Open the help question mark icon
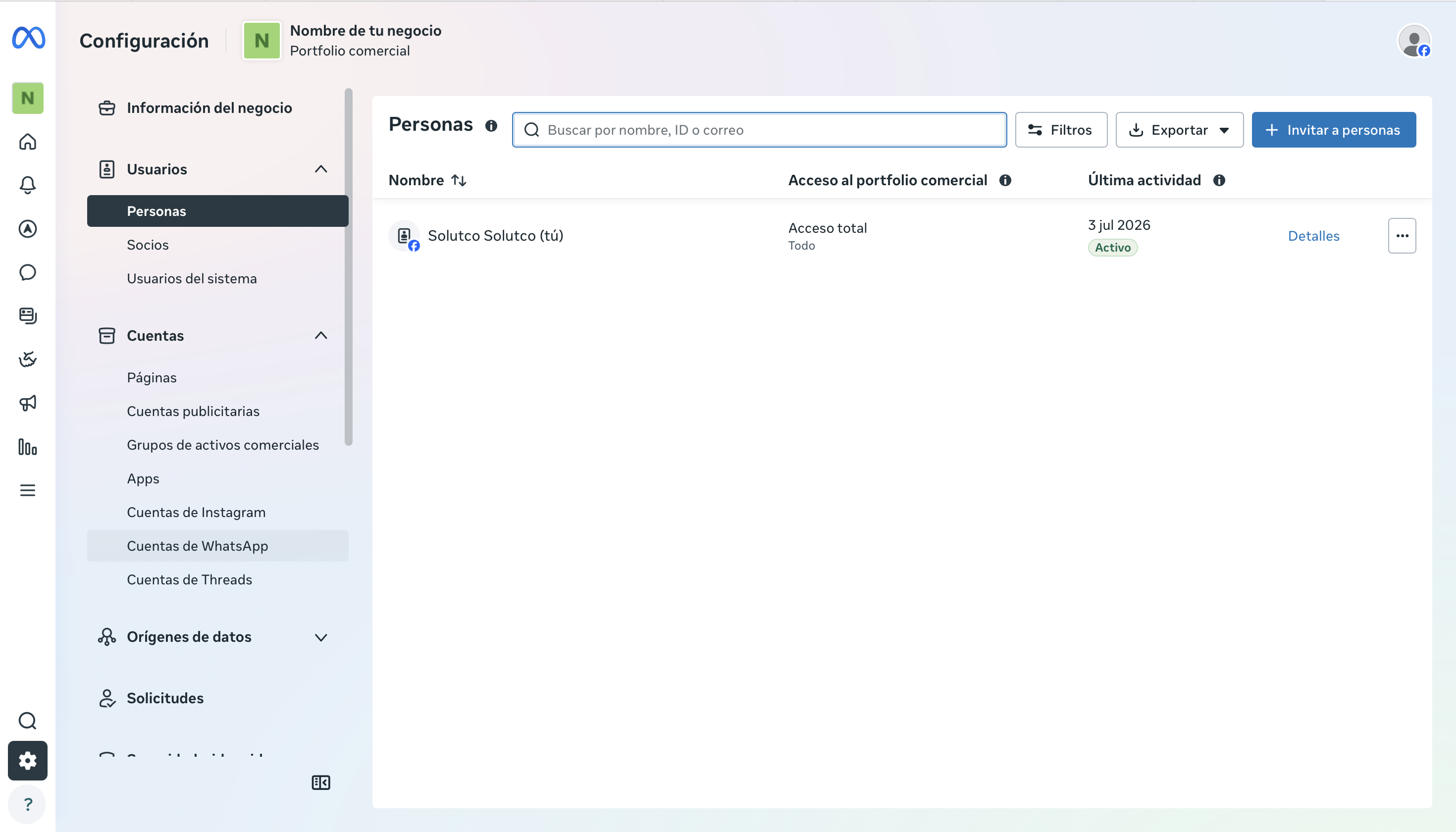1456x832 pixels. tap(27, 804)
